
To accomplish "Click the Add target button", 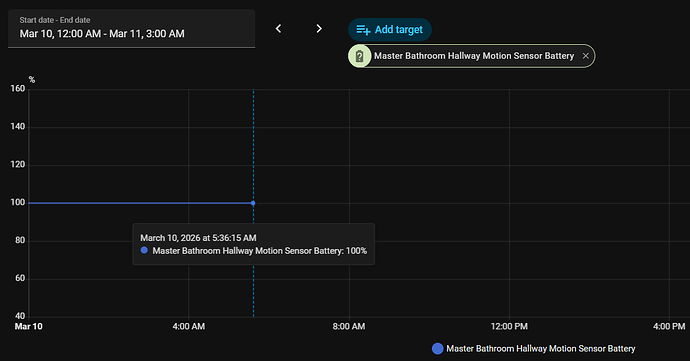I will point(390,29).
